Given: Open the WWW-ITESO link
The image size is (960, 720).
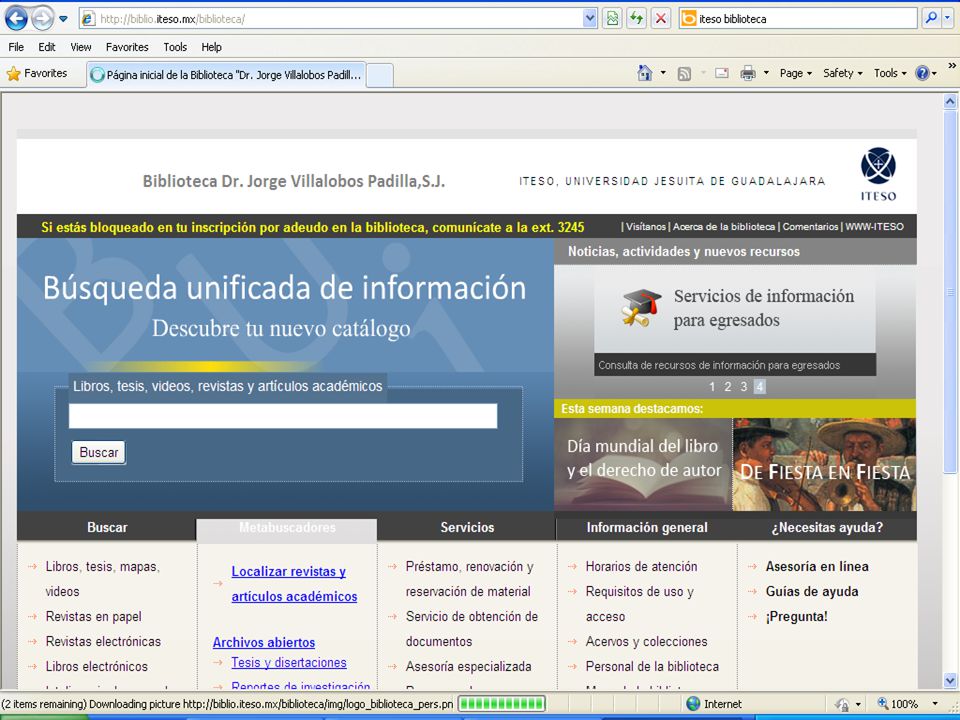Looking at the screenshot, I should coord(874,227).
